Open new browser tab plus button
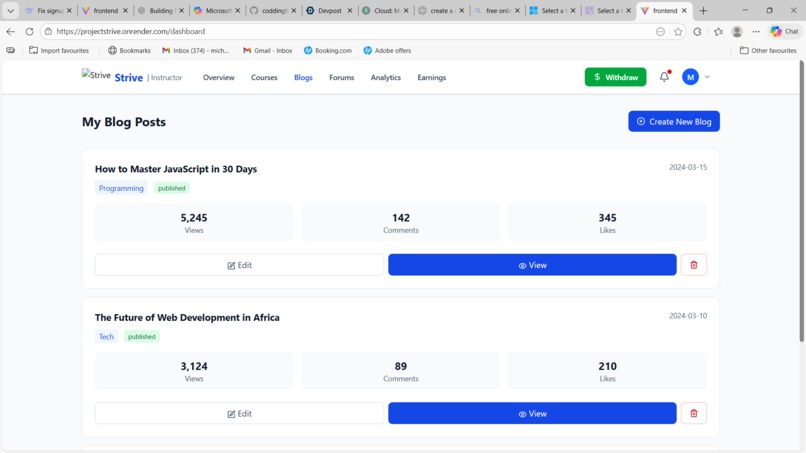The height and width of the screenshot is (453, 806). click(x=703, y=10)
